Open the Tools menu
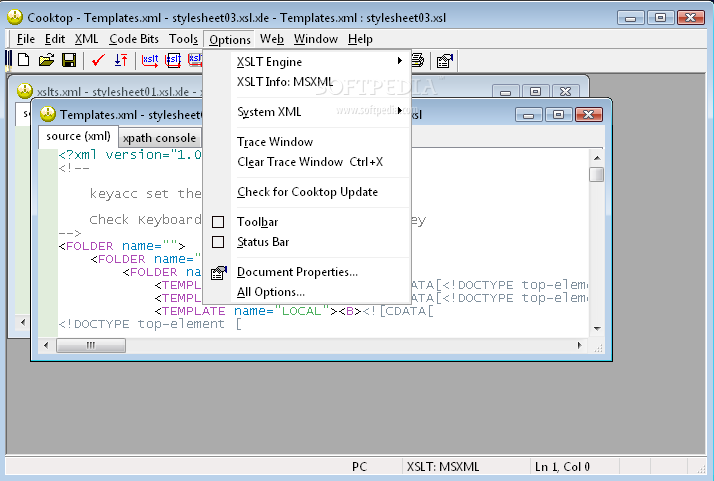The image size is (714, 481). (x=184, y=39)
